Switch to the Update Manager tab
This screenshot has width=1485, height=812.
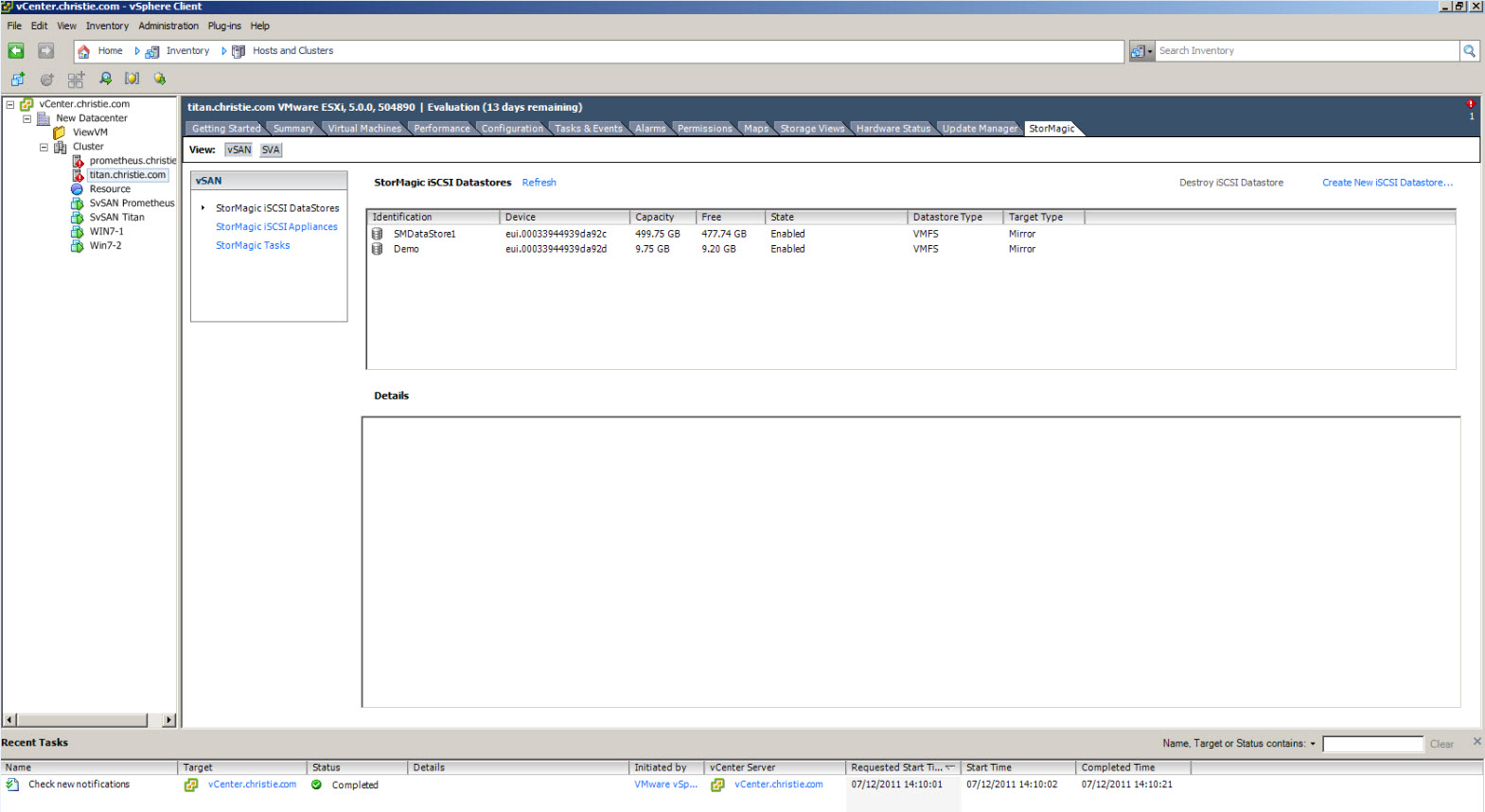coord(980,129)
